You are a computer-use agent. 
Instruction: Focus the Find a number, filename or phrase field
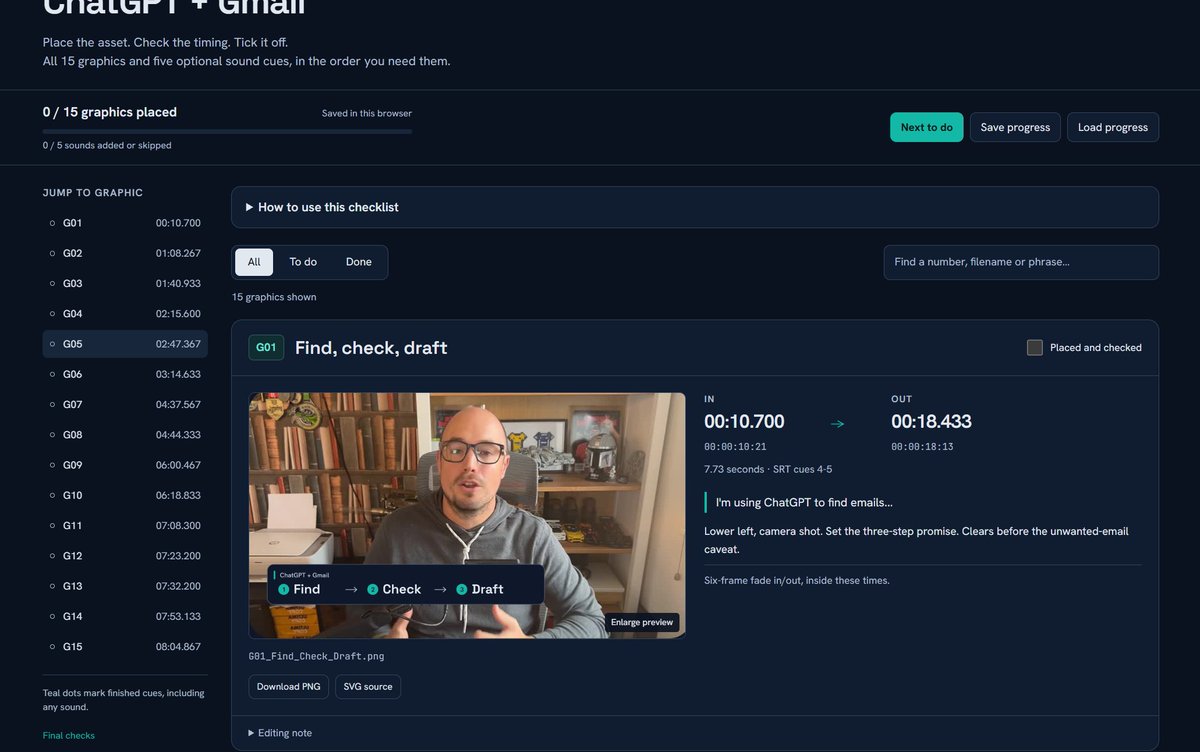click(1021, 262)
